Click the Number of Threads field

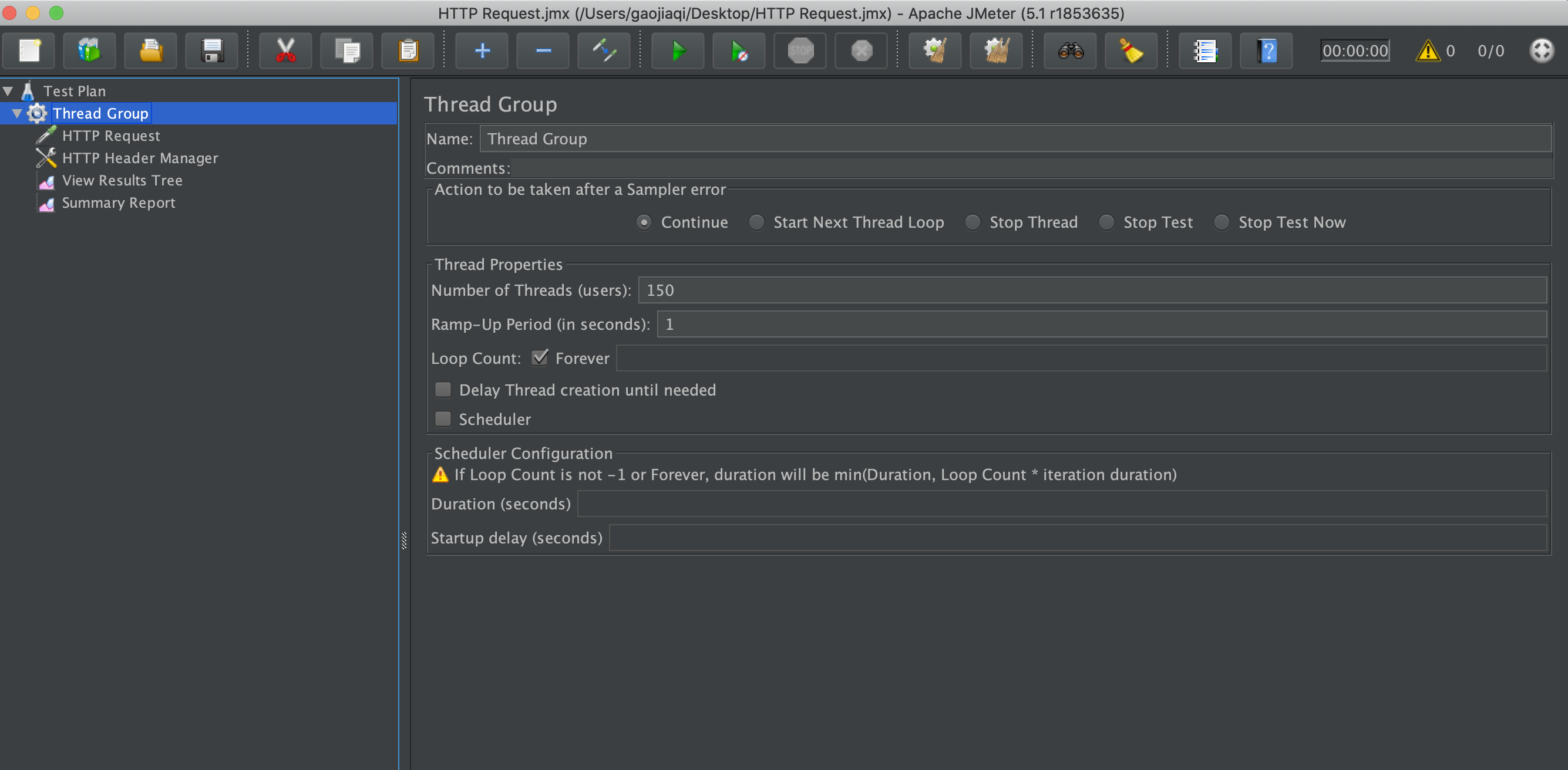[x=1092, y=290]
